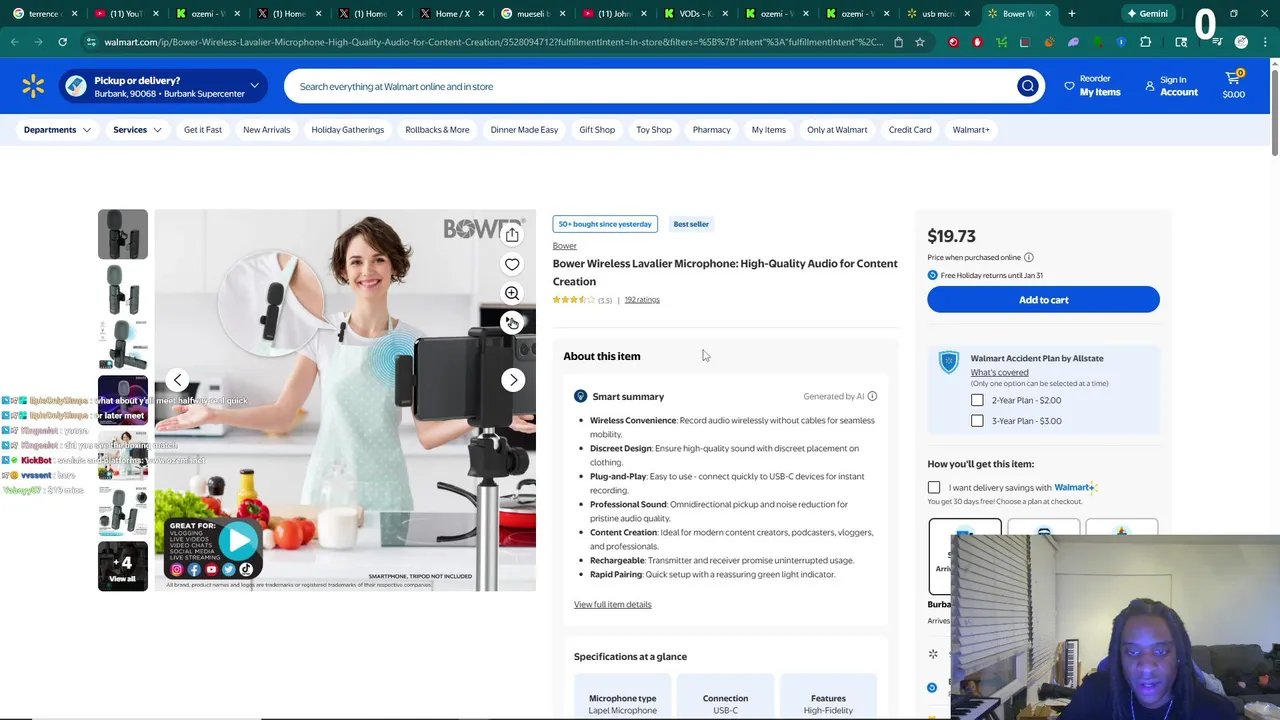
Task: Open Toy Shop navigation link
Action: pos(654,130)
